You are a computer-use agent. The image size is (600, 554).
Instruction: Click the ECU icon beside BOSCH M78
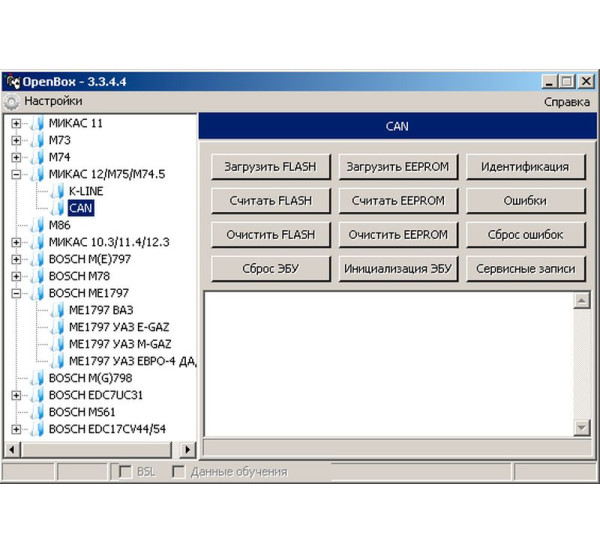(x=37, y=276)
